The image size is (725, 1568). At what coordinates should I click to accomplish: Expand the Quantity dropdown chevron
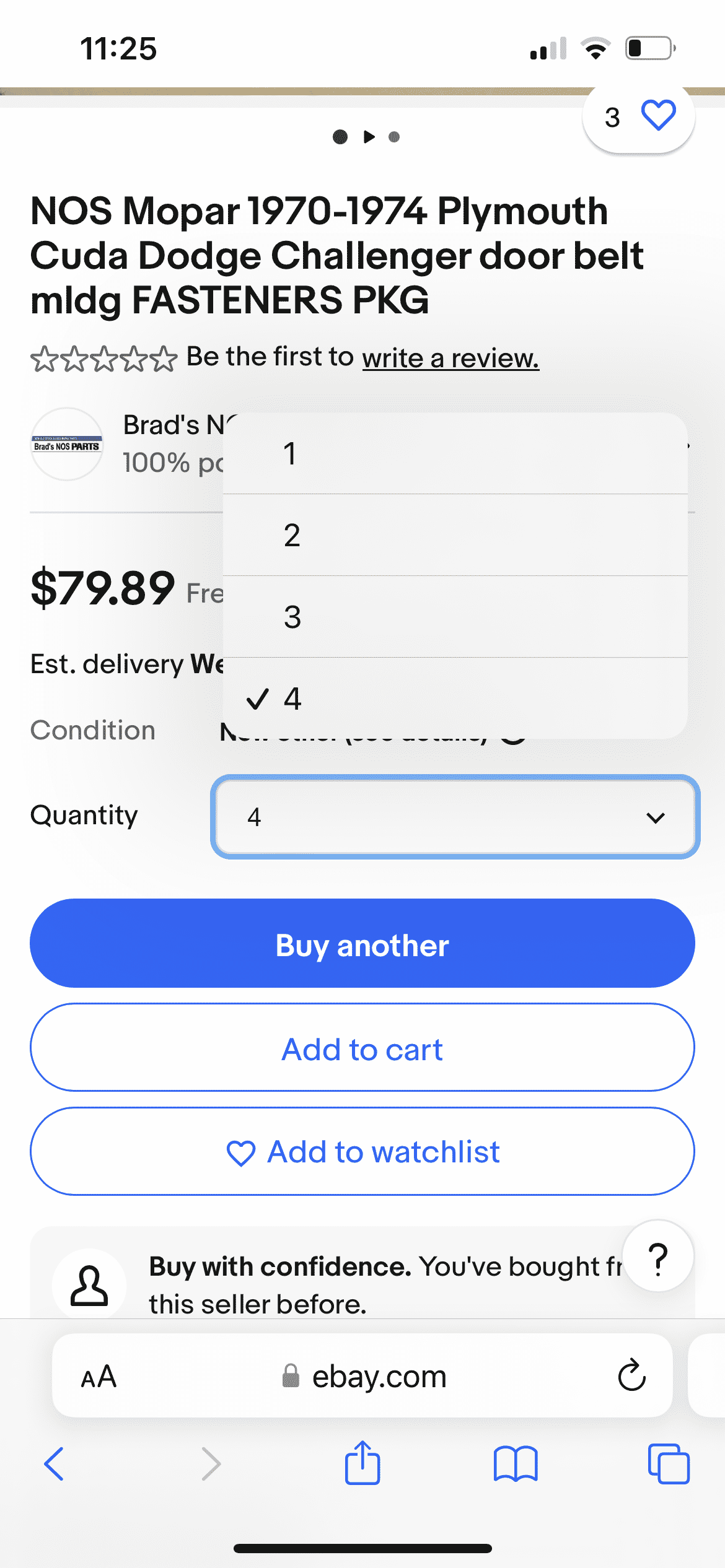click(656, 817)
